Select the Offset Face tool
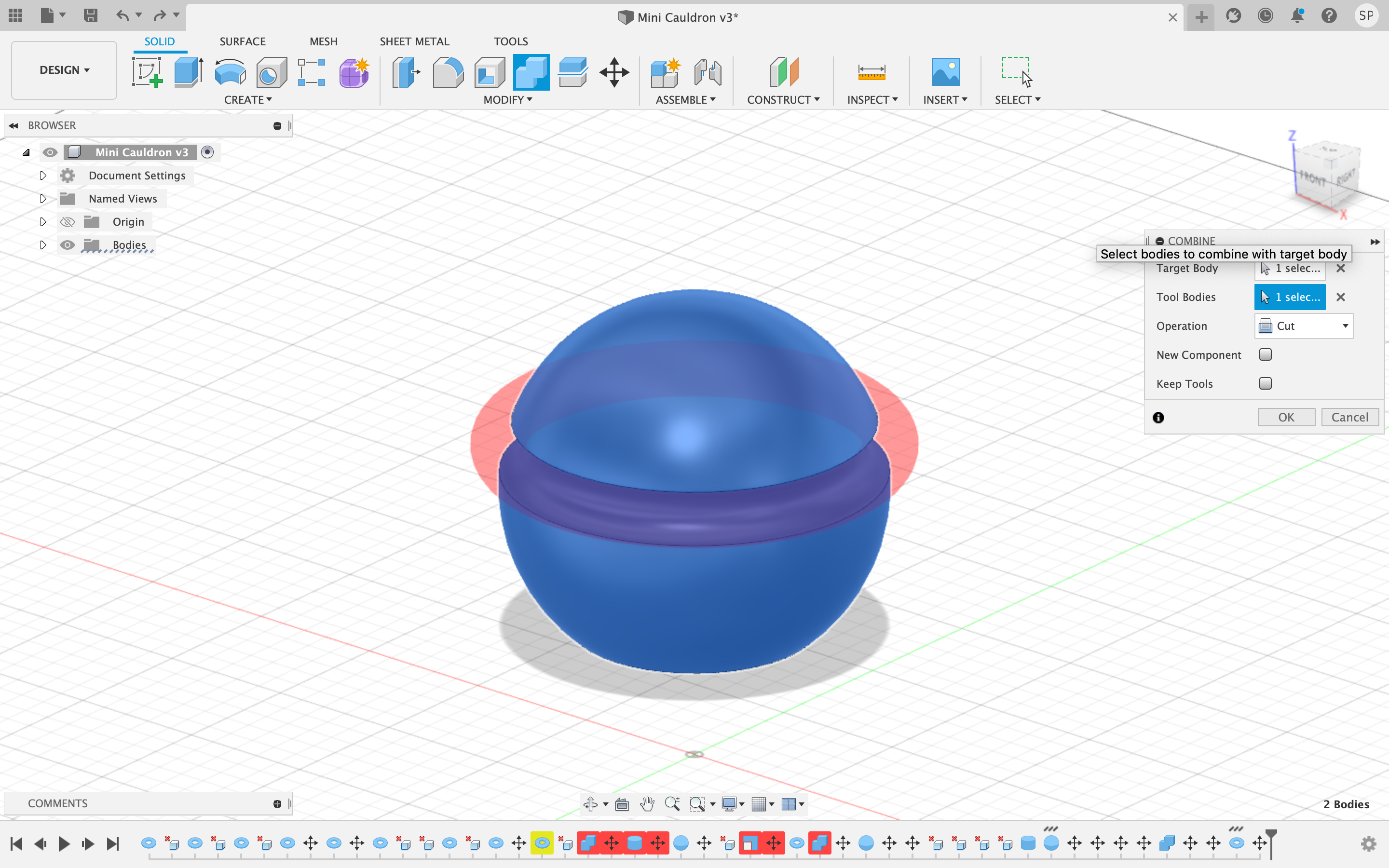 [573, 72]
